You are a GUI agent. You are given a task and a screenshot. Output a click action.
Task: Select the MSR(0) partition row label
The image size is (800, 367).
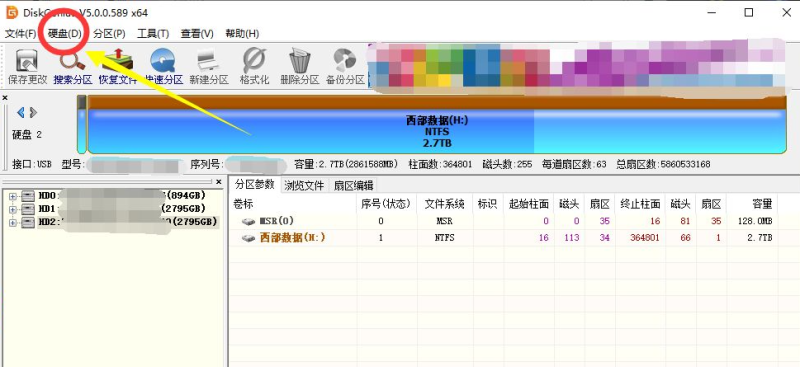[x=277, y=221]
